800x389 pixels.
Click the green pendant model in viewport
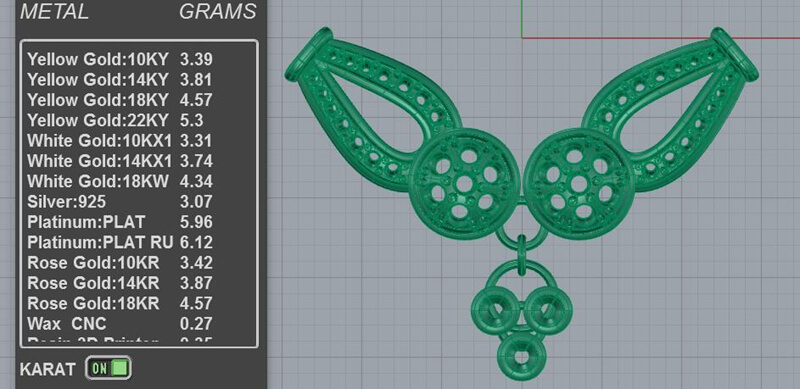point(521,204)
